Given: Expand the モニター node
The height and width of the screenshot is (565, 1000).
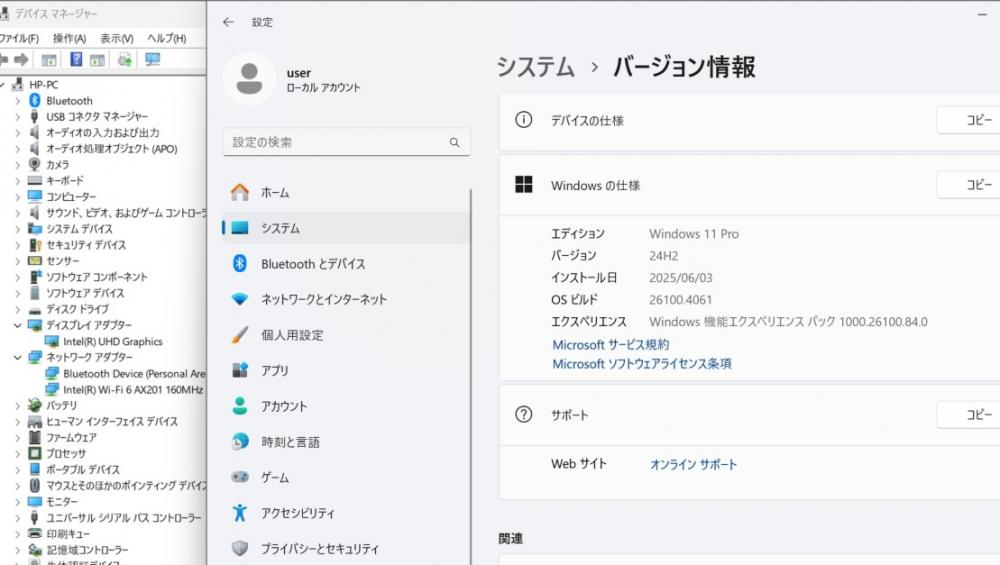Looking at the screenshot, I should click(x=18, y=502).
